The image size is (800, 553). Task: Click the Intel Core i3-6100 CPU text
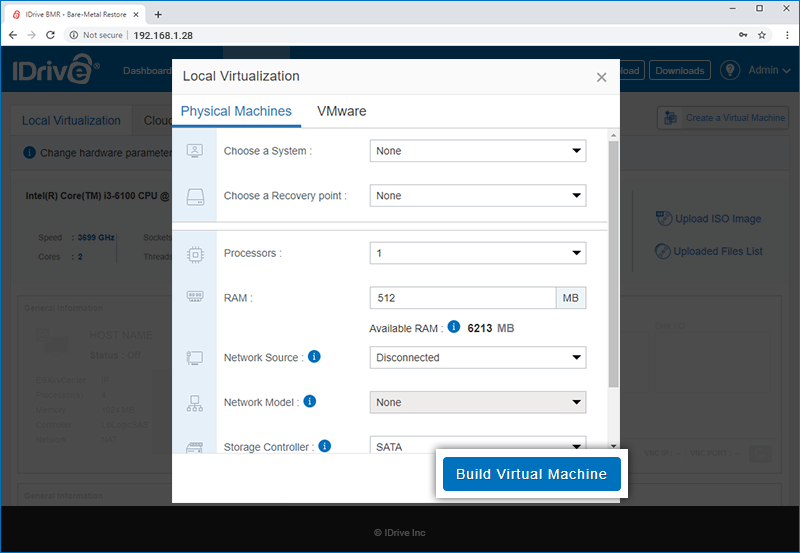click(x=97, y=196)
